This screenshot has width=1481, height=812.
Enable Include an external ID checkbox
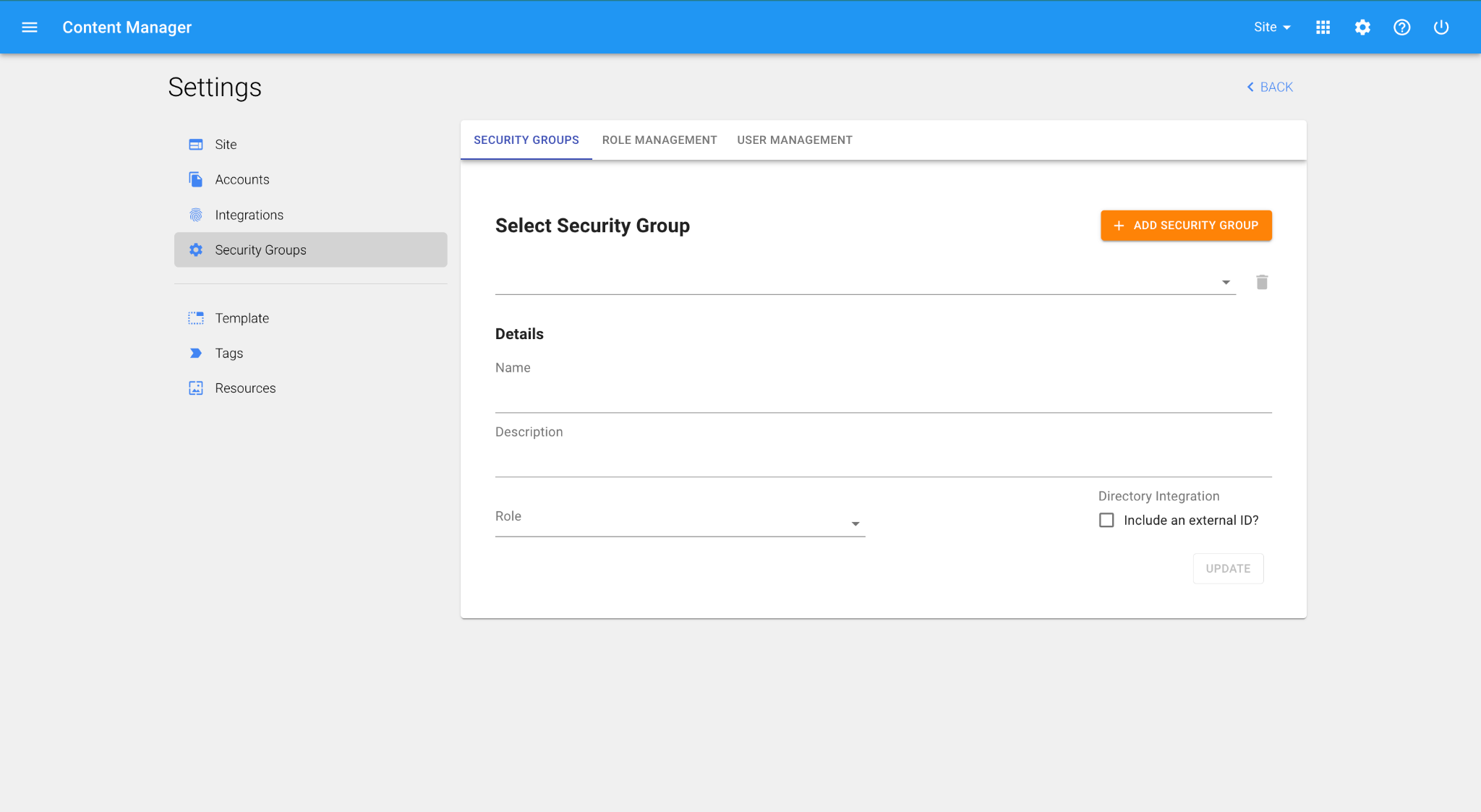tap(1106, 520)
